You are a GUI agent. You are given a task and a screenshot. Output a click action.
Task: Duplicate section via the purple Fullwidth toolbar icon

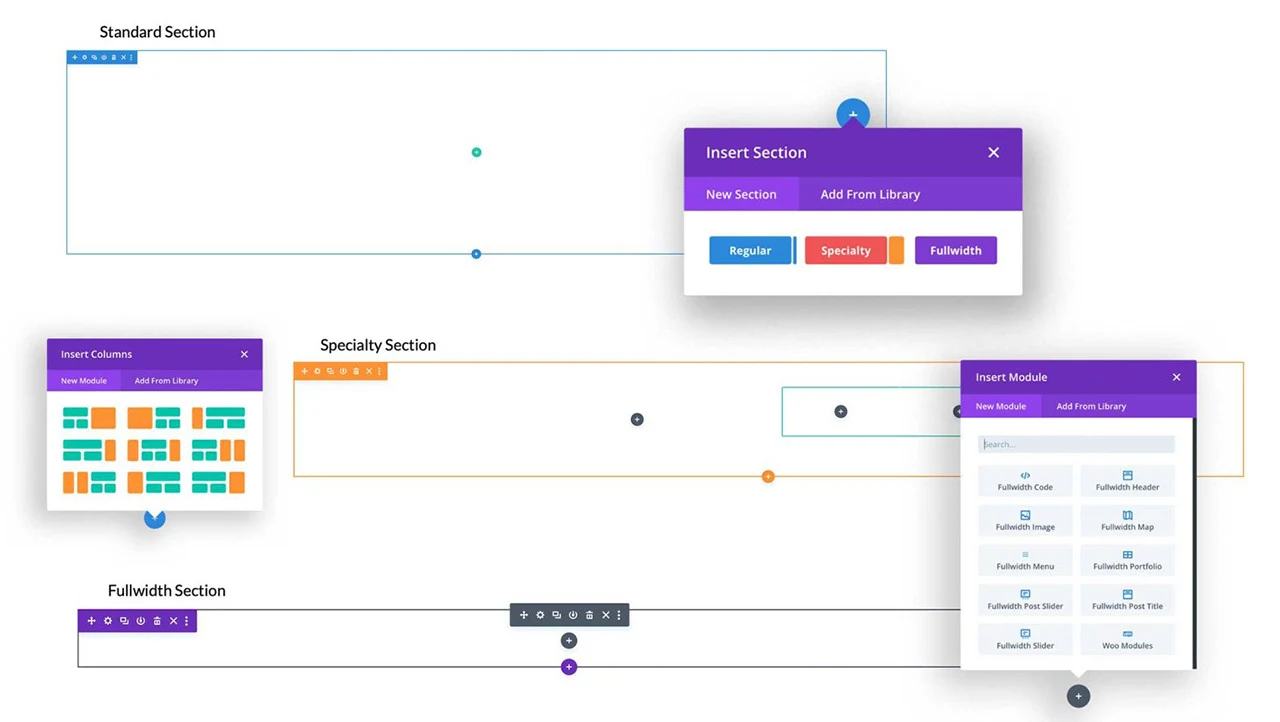point(124,621)
